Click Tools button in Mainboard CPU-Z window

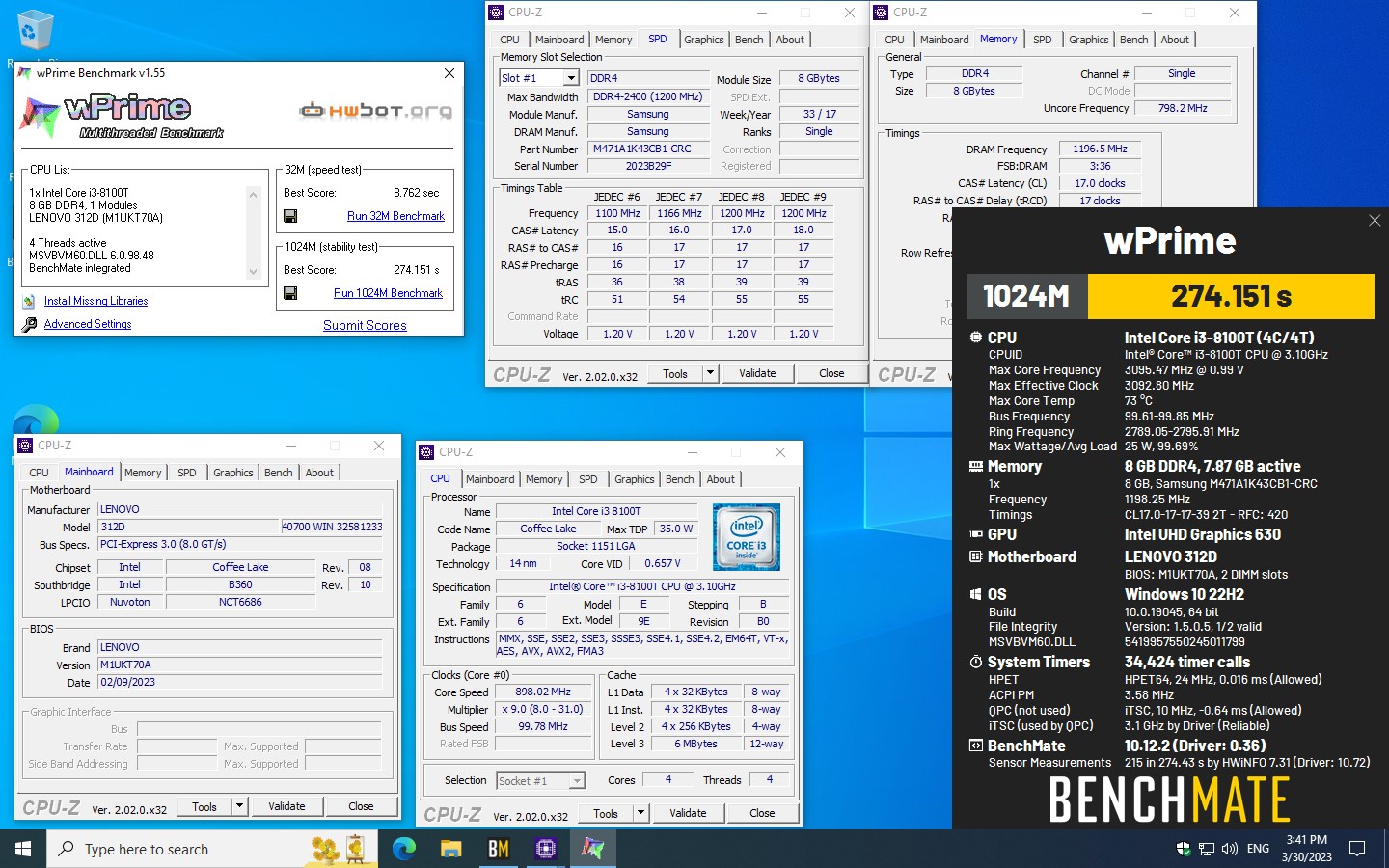(x=204, y=806)
